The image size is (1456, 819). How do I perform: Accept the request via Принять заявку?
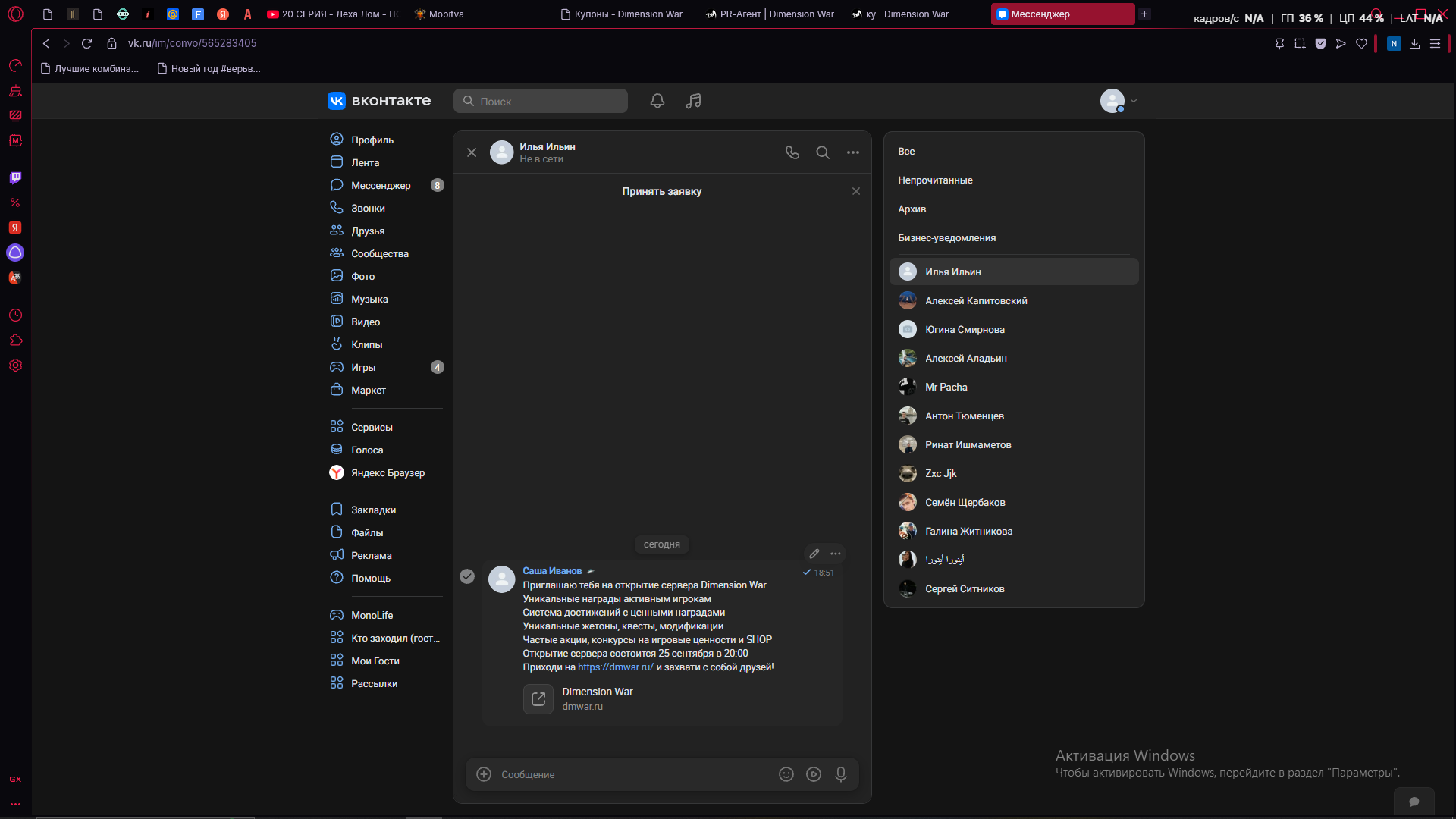point(661,191)
